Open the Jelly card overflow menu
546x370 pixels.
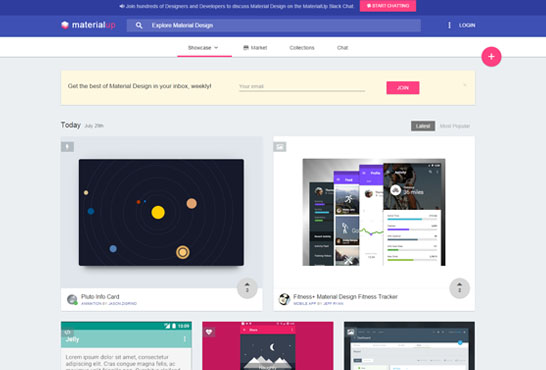click(x=185, y=339)
